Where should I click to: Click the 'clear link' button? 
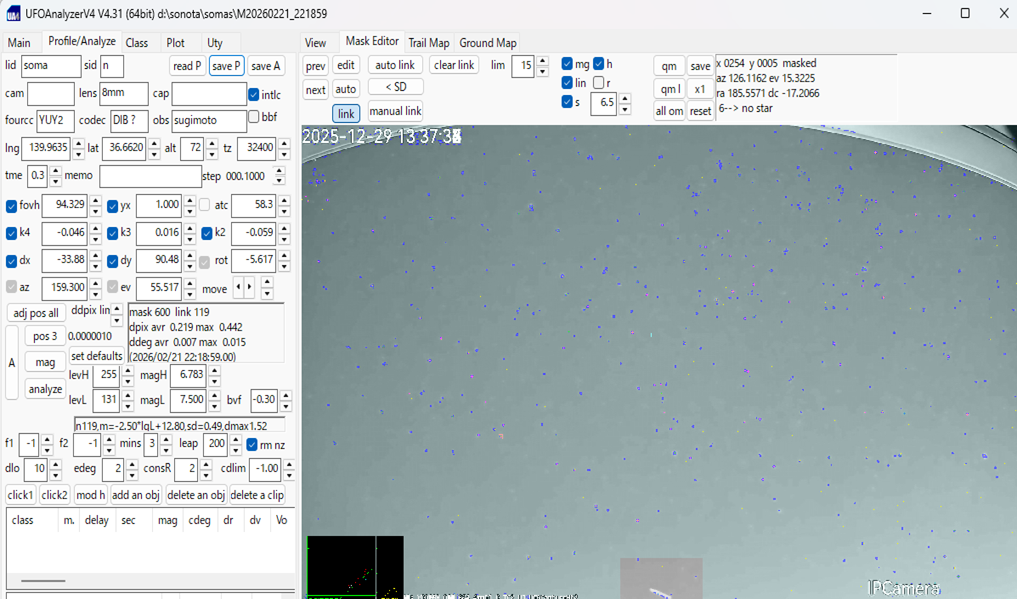454,65
